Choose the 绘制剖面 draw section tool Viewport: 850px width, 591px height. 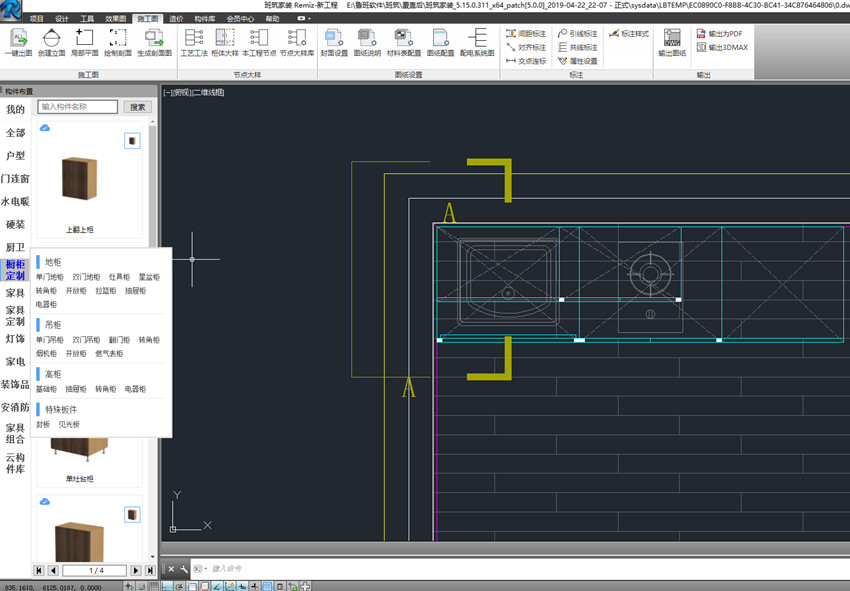(x=118, y=42)
